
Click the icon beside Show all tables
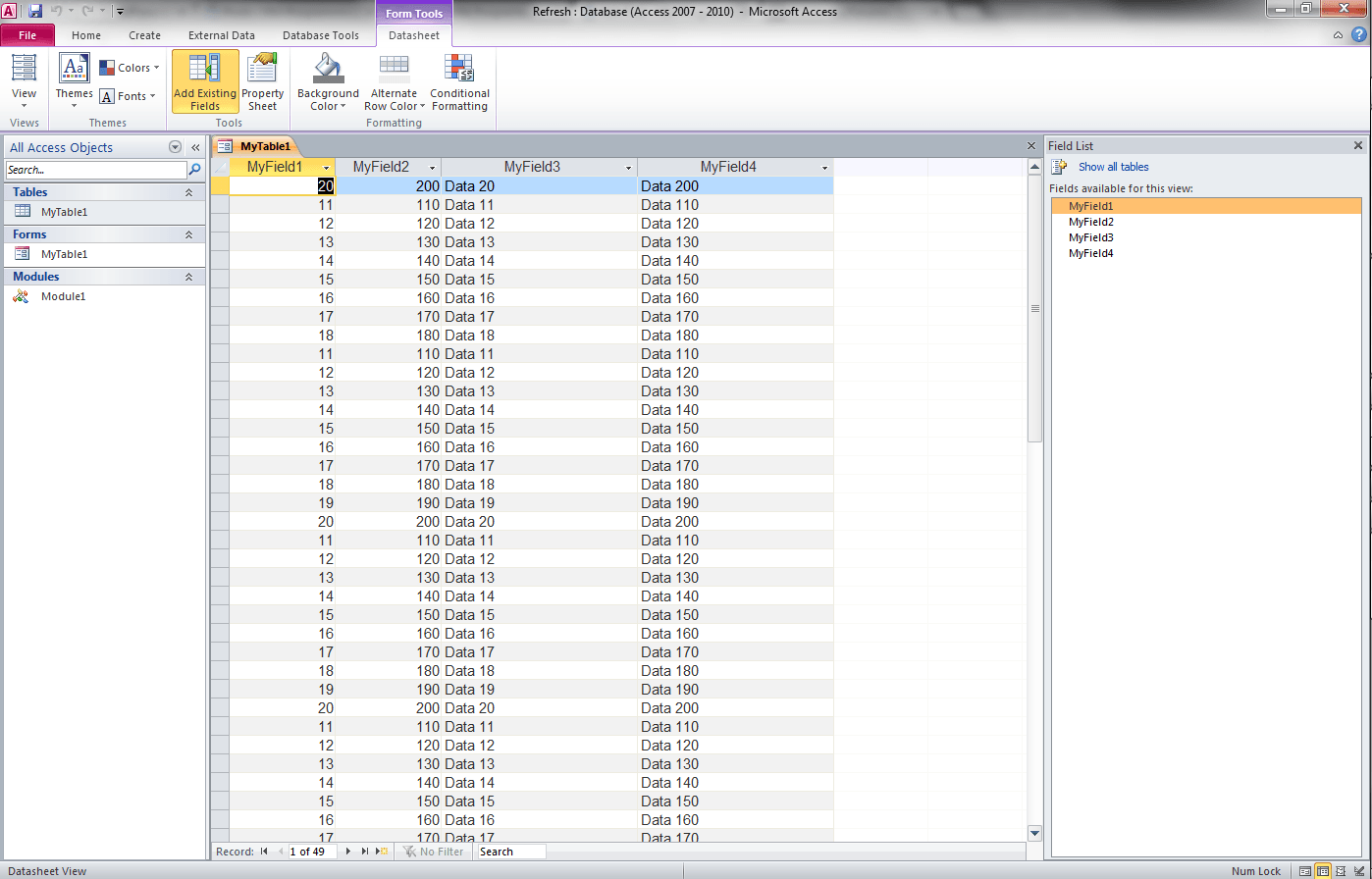click(x=1060, y=167)
